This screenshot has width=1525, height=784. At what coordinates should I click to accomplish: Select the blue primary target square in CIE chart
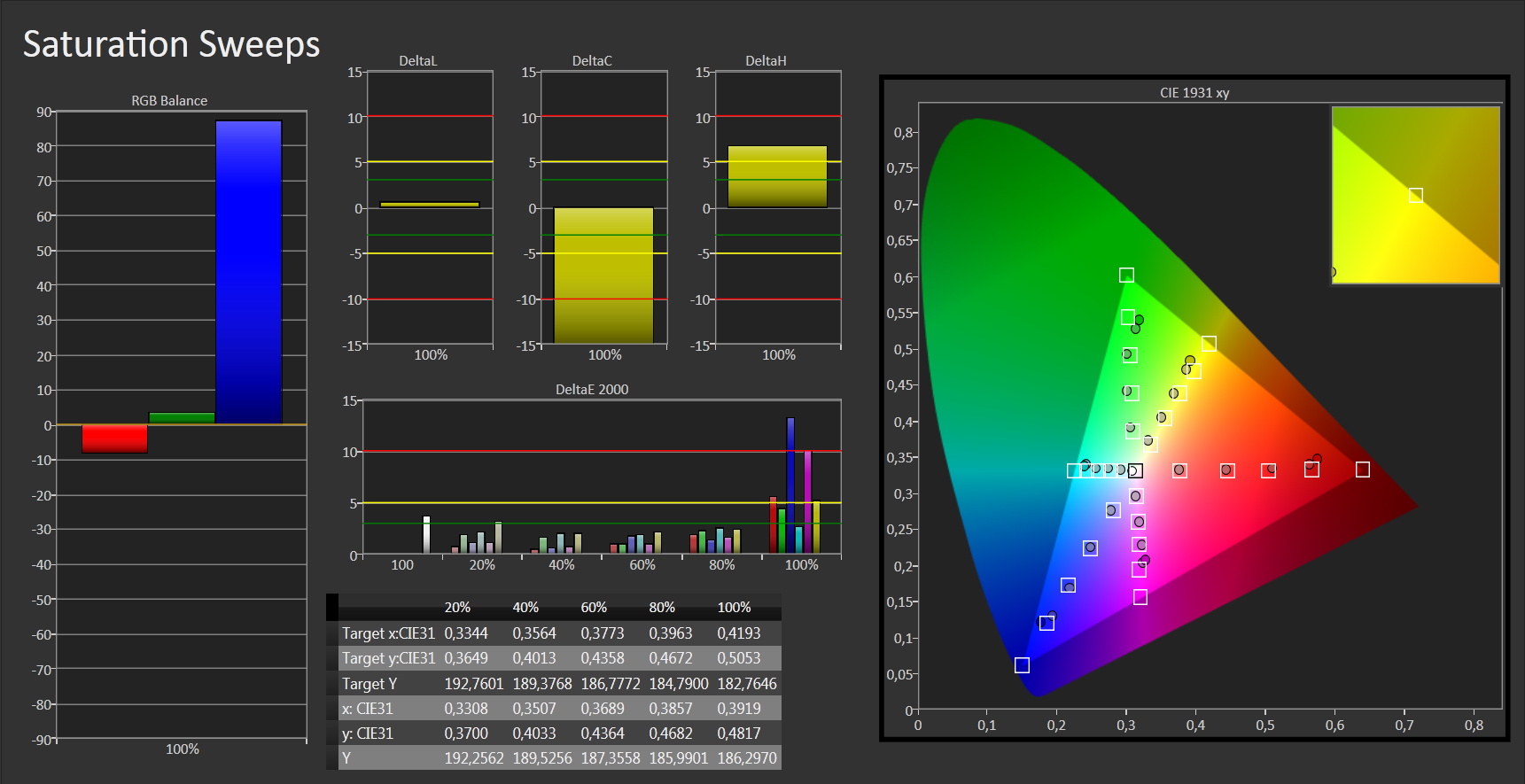click(1022, 665)
